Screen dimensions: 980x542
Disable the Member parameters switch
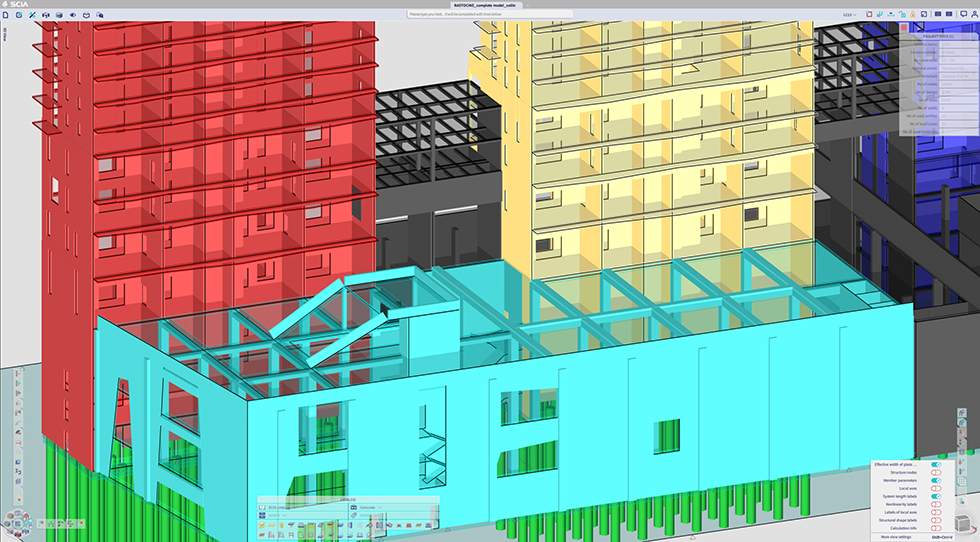tap(936, 481)
